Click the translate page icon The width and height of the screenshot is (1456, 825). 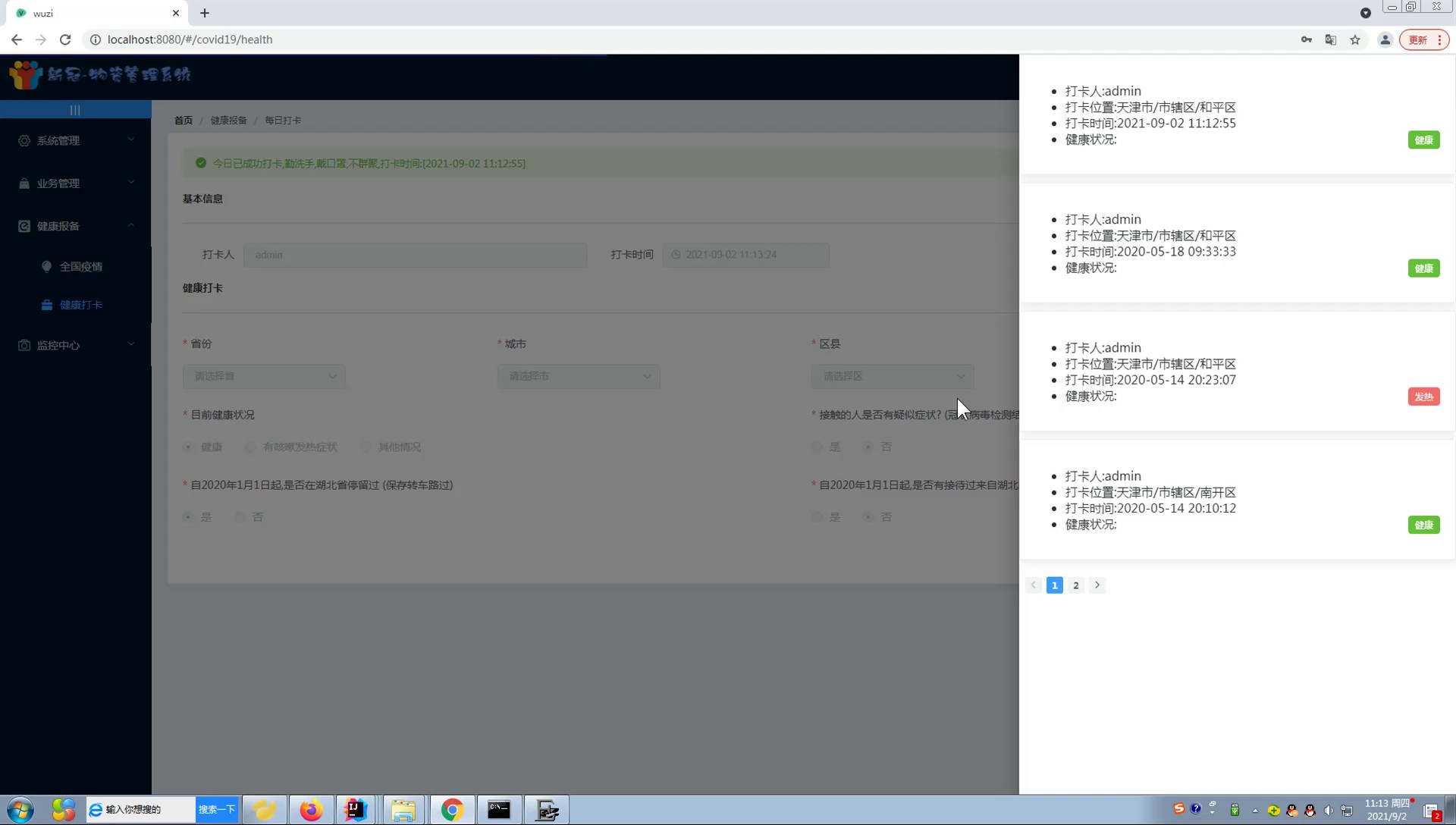pos(1330,39)
